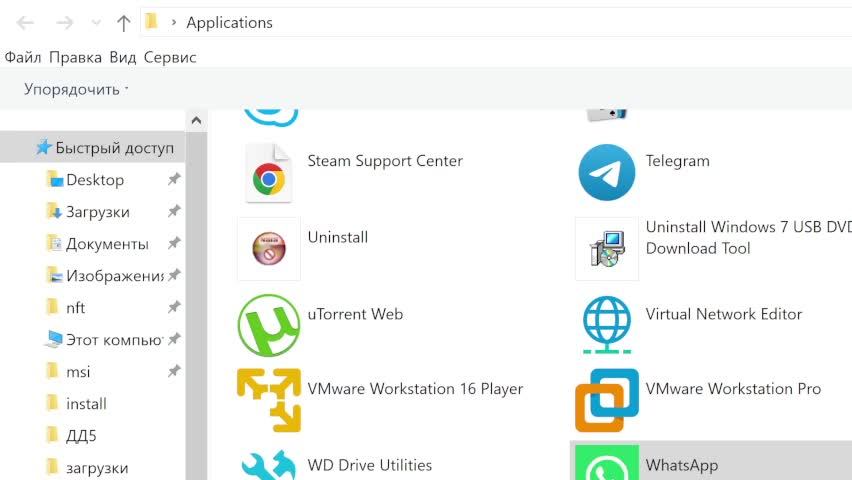852x480 pixels.
Task: Click the WD Drive Utilities label
Action: [x=369, y=465]
